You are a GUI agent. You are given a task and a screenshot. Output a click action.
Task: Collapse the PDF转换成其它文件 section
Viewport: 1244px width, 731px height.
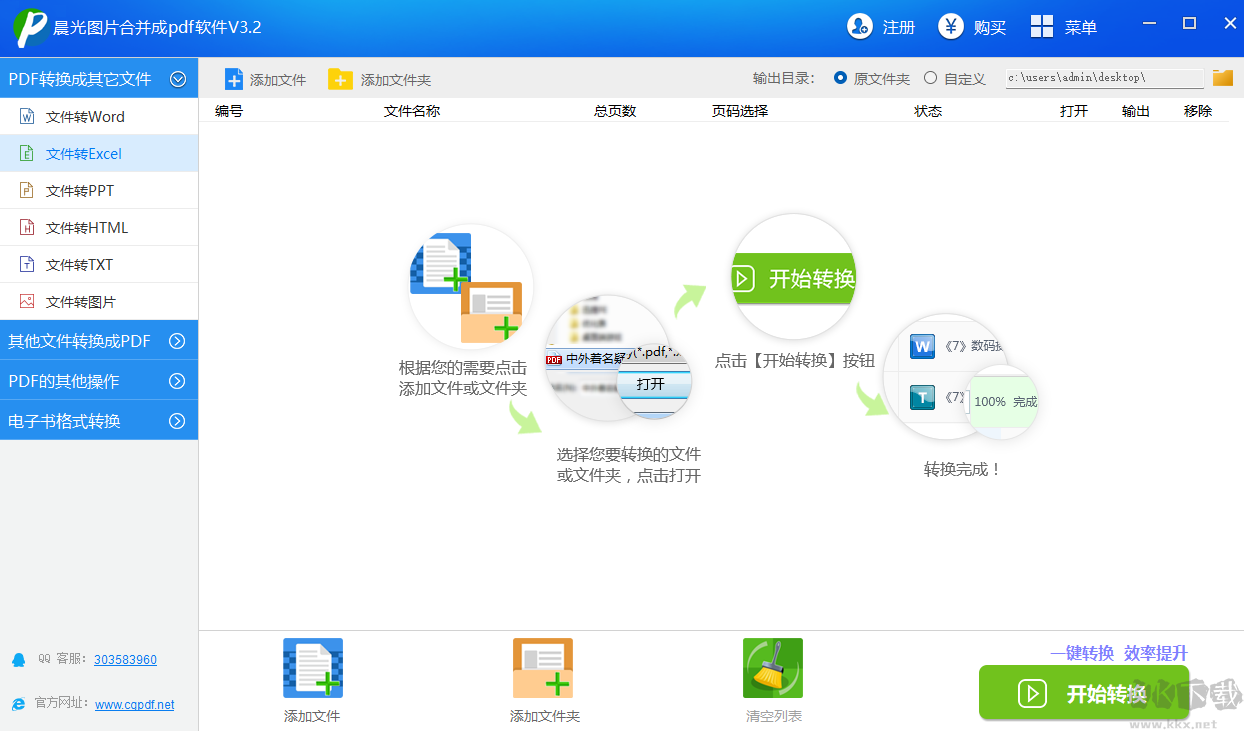tap(178, 79)
